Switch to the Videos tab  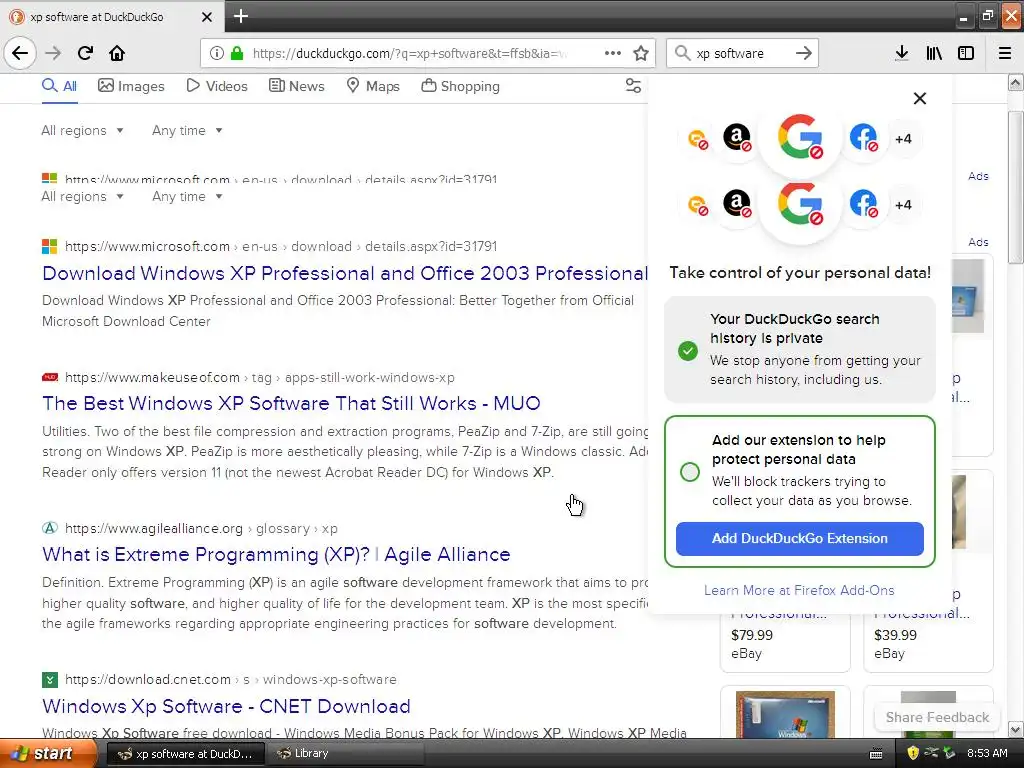tap(217, 86)
